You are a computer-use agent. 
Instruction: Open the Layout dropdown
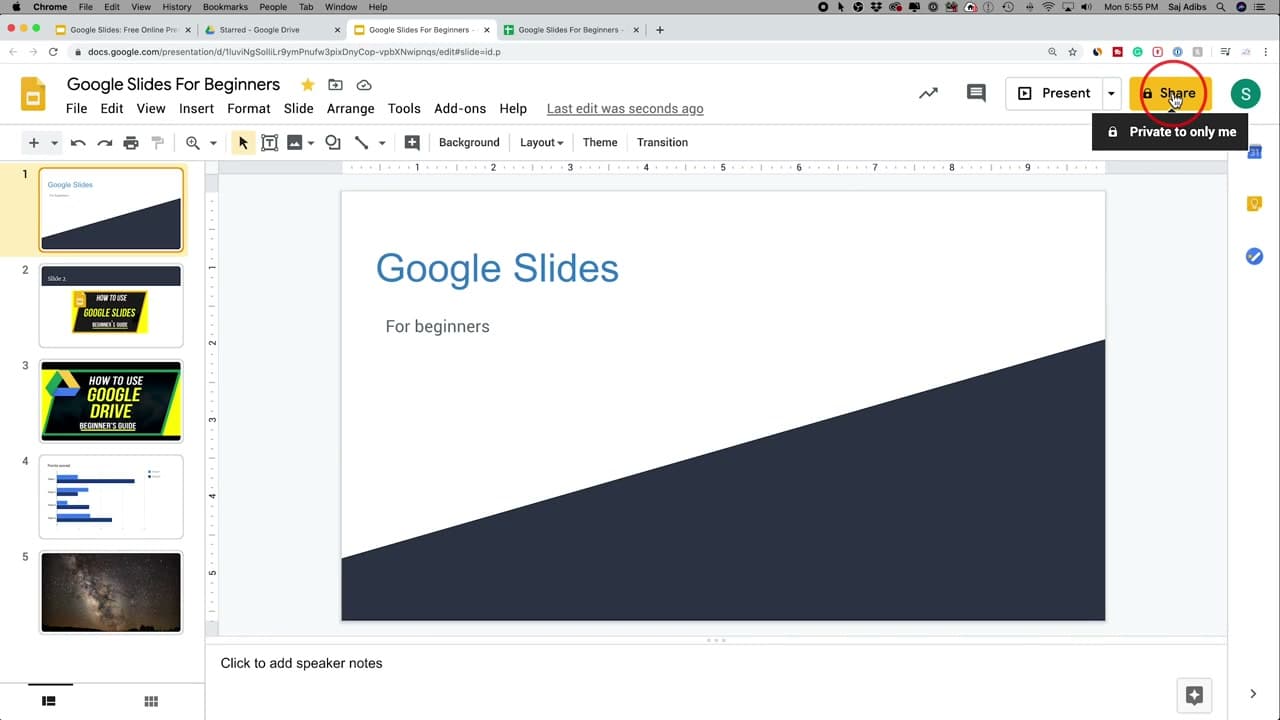coord(541,143)
